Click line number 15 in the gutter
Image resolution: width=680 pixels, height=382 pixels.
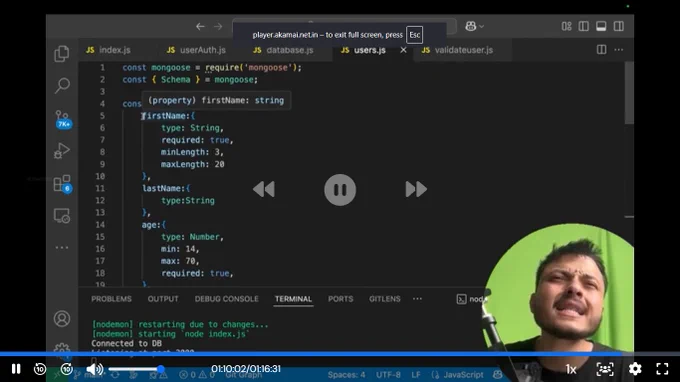point(100,237)
